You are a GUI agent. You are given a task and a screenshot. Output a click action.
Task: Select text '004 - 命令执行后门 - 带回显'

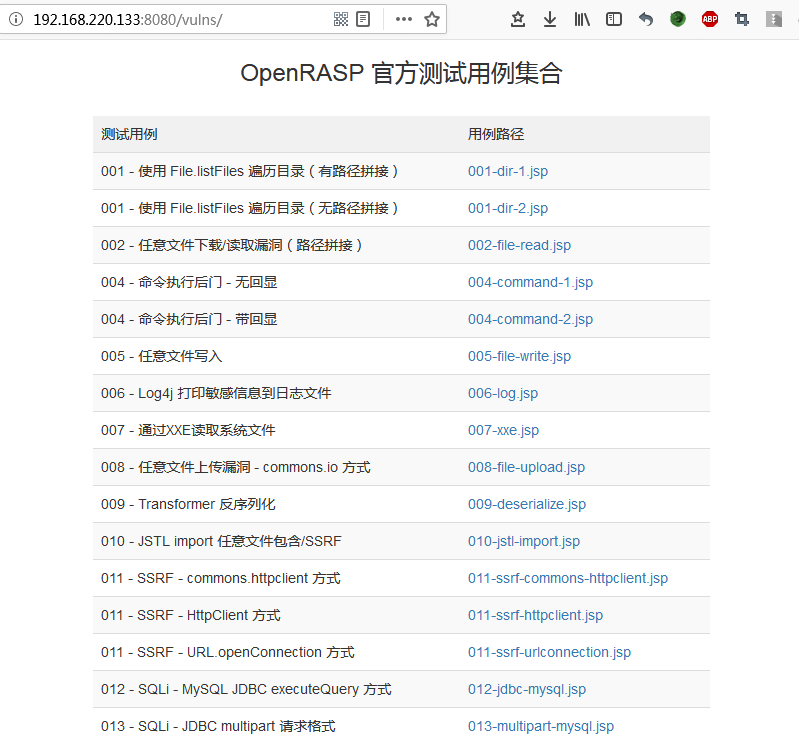[x=189, y=319]
